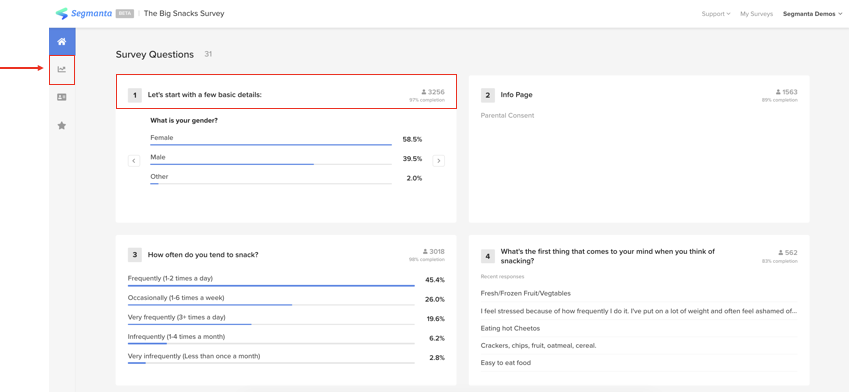
Task: Click '89% completion' label
Action: click(780, 100)
